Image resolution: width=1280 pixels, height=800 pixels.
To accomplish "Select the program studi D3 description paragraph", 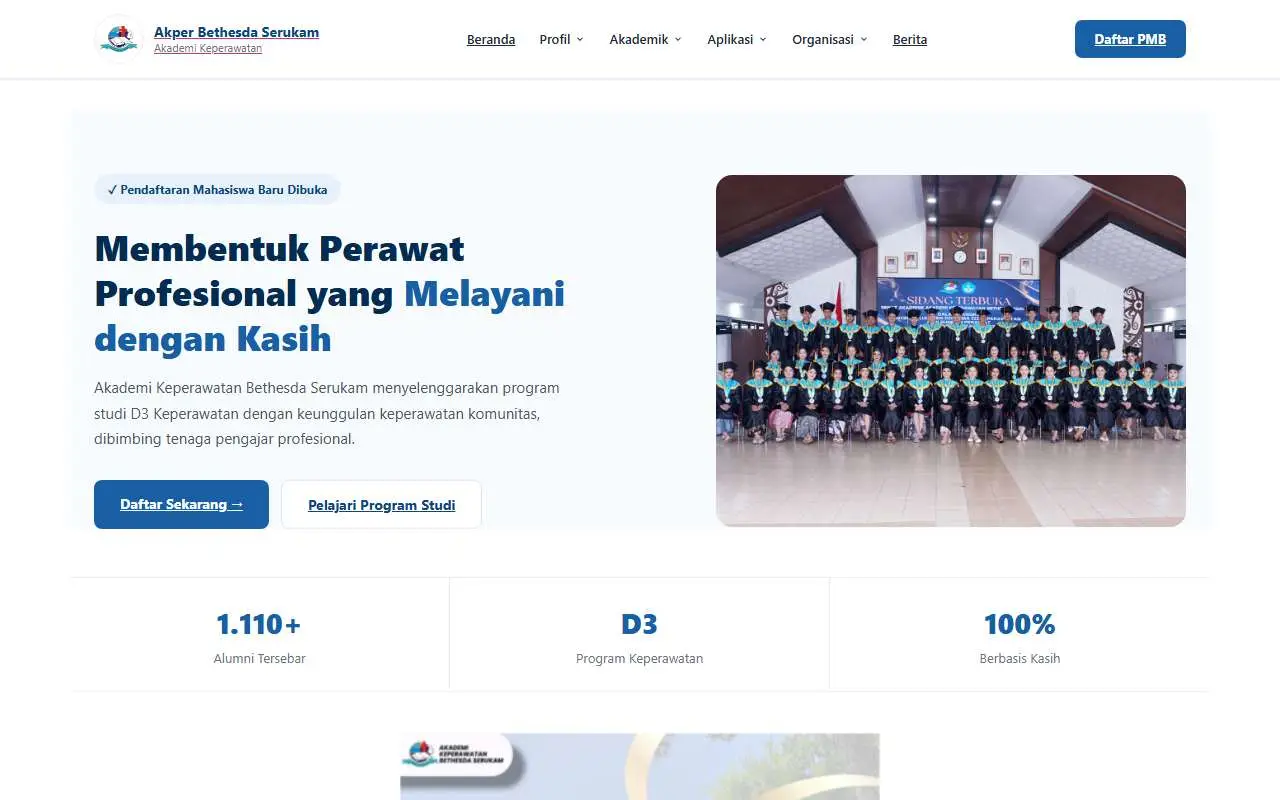I will tap(327, 413).
